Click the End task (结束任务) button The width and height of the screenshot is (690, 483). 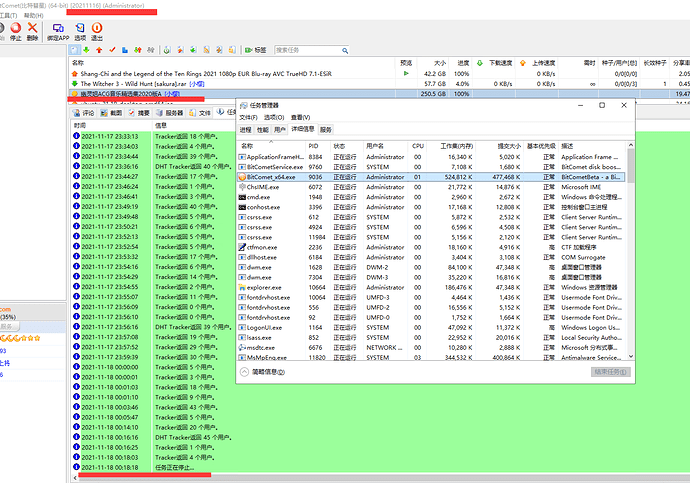coord(610,372)
